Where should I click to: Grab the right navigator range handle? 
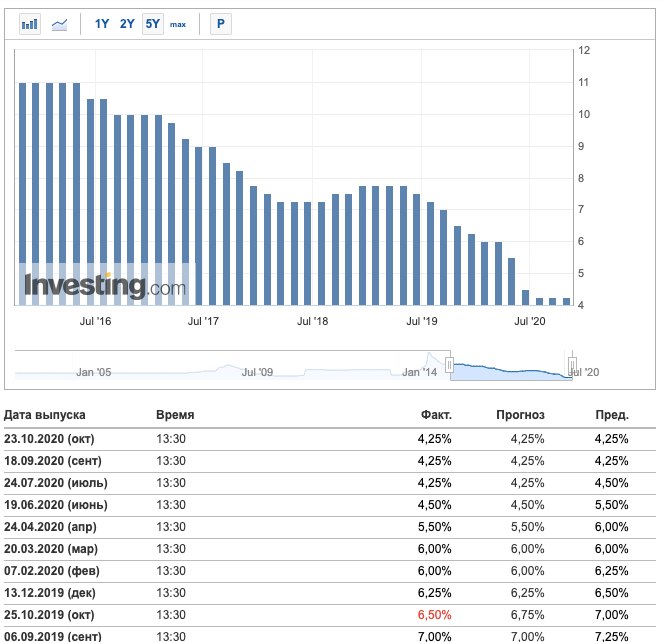click(572, 364)
